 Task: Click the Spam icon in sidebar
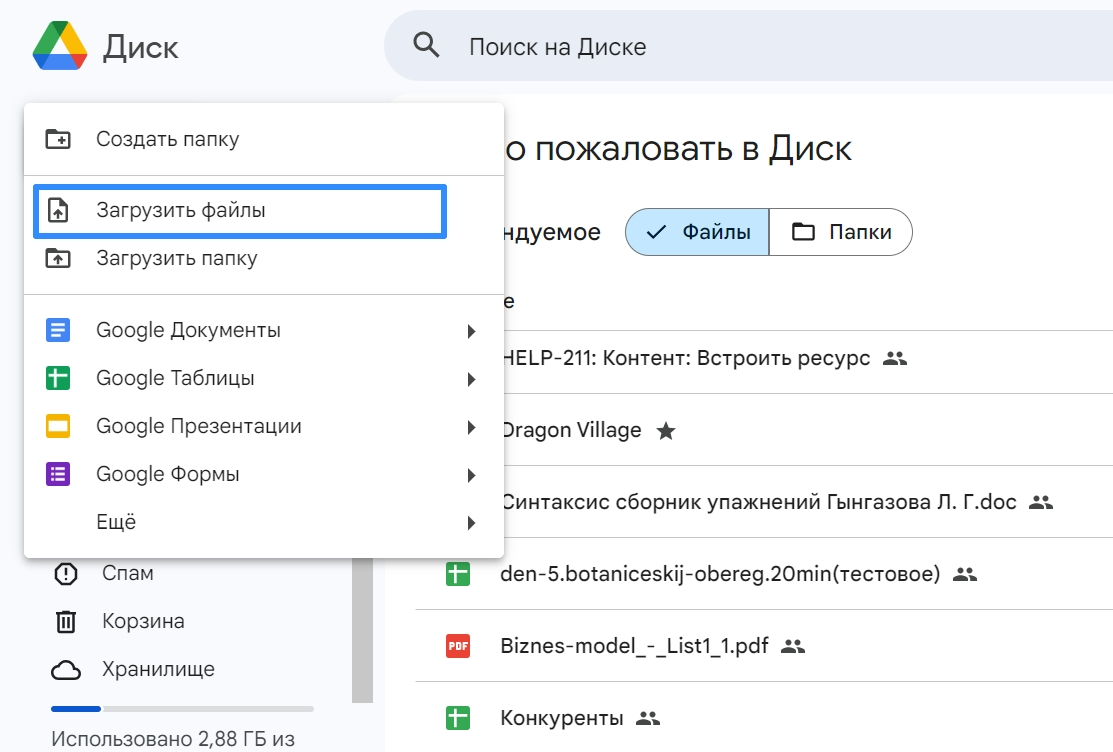tap(66, 573)
